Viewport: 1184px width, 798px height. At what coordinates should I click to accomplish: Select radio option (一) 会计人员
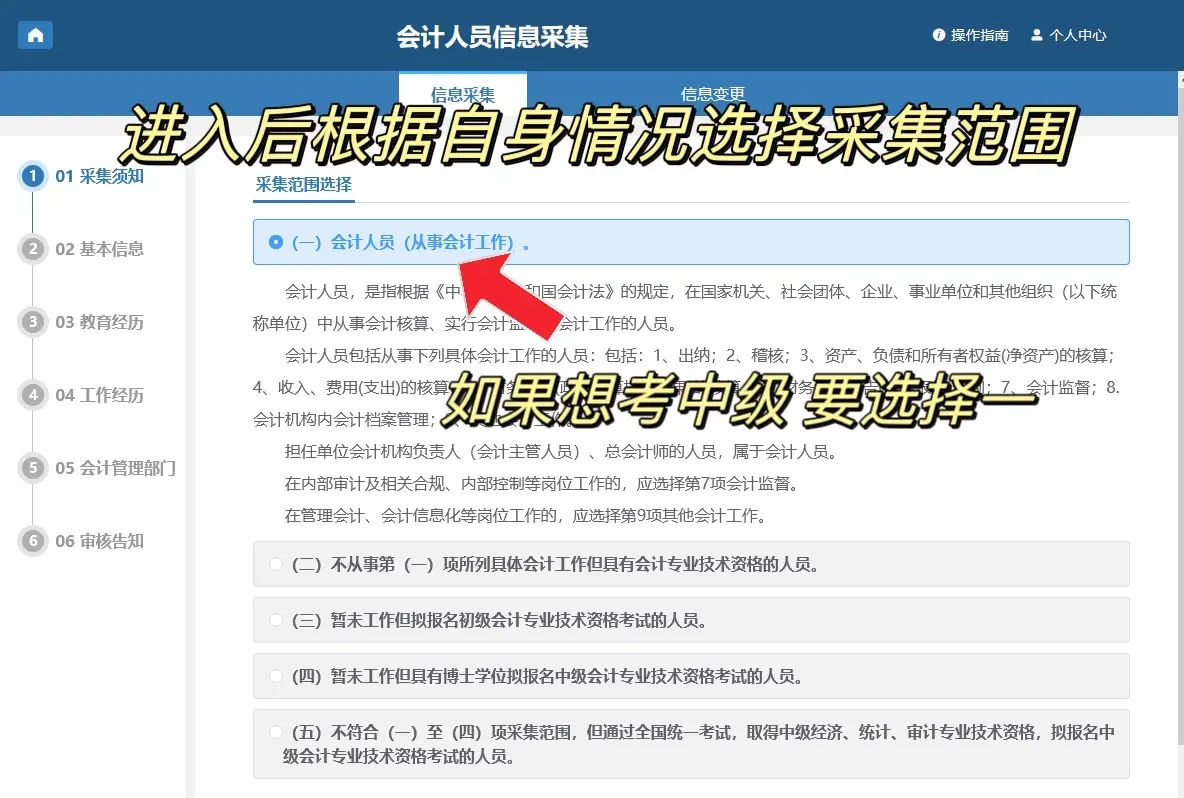coord(276,242)
